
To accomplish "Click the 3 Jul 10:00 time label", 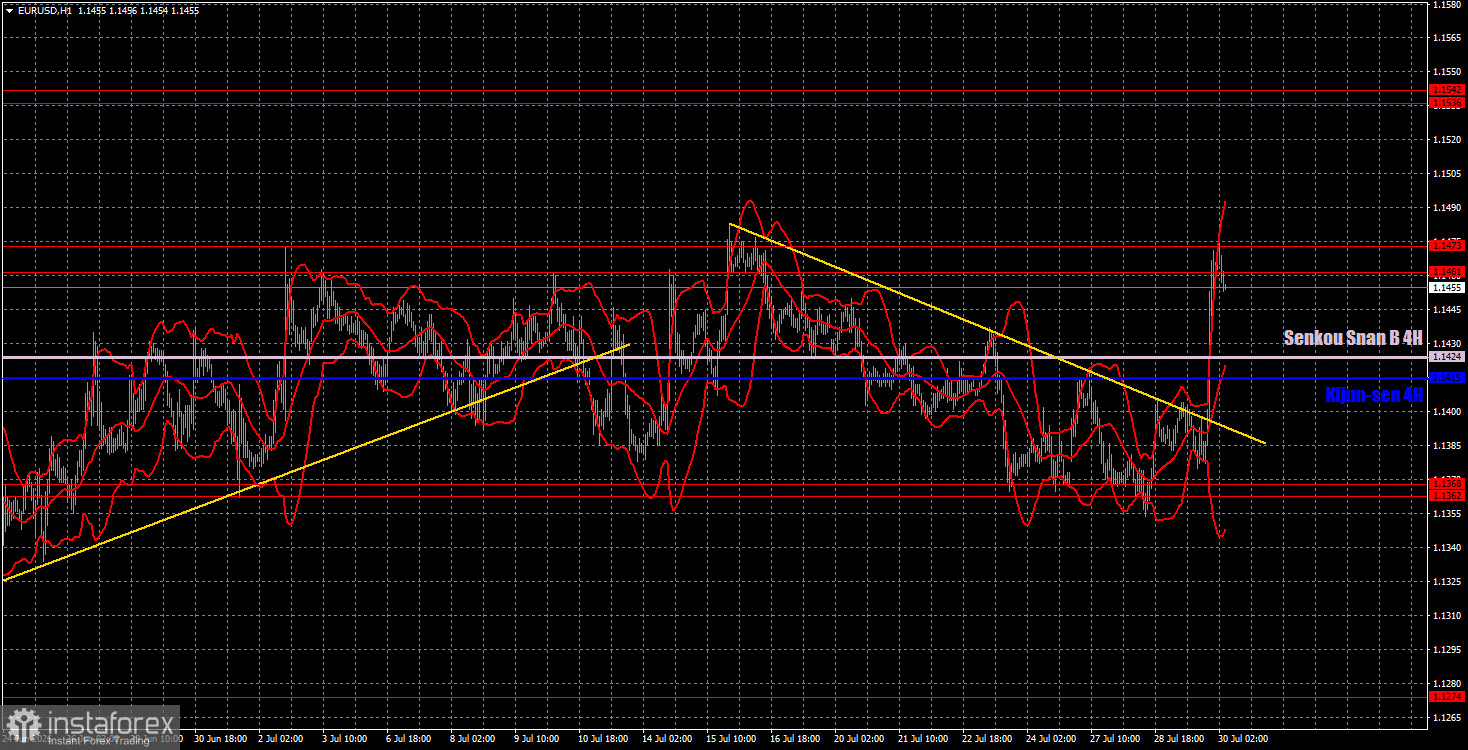I will click(x=344, y=739).
